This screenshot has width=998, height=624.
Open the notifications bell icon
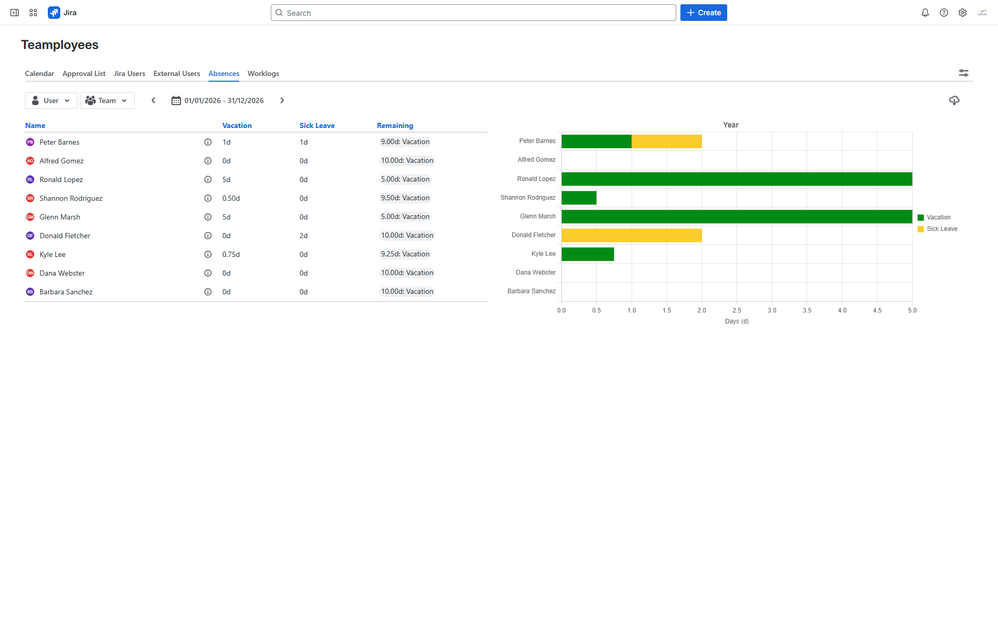point(925,13)
